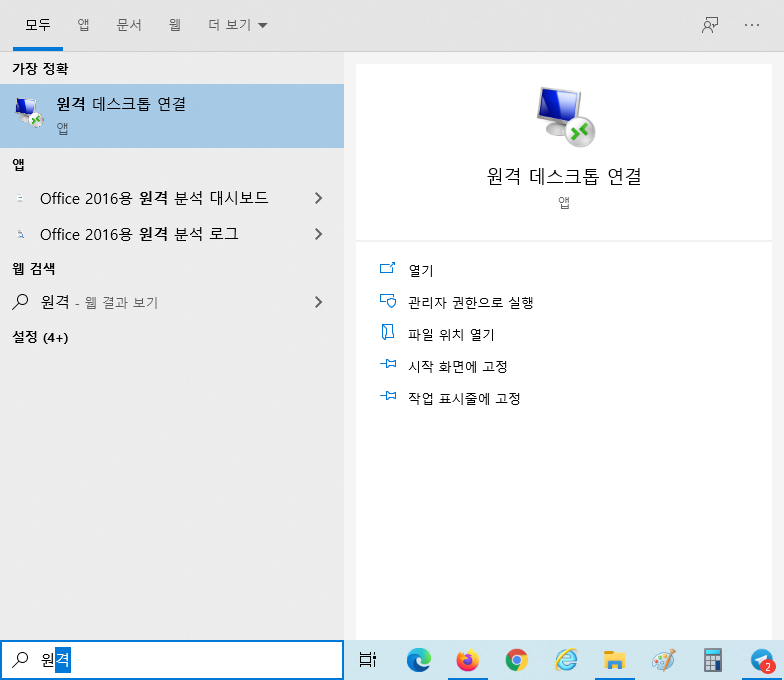Click the 원격 데스크톱 연결 title in preview
Screen dimensions: 784x680
tap(564, 176)
